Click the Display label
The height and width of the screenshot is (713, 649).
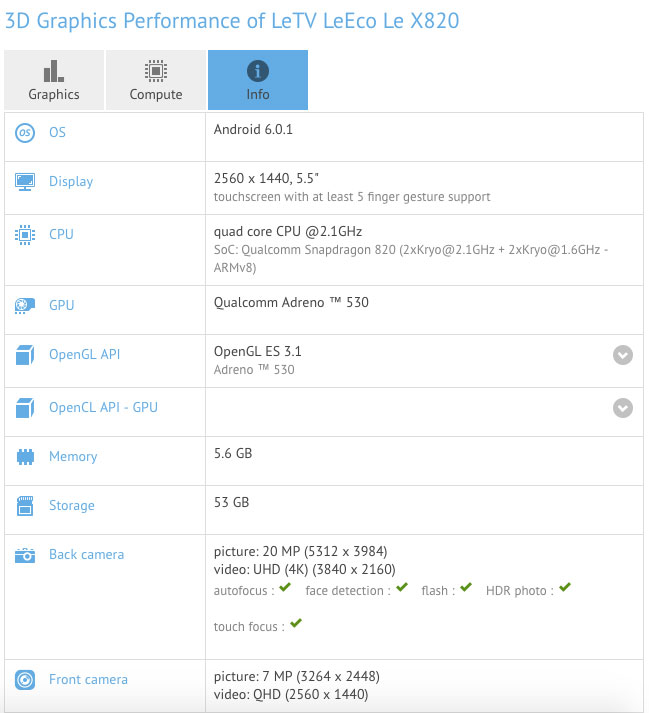pos(71,181)
